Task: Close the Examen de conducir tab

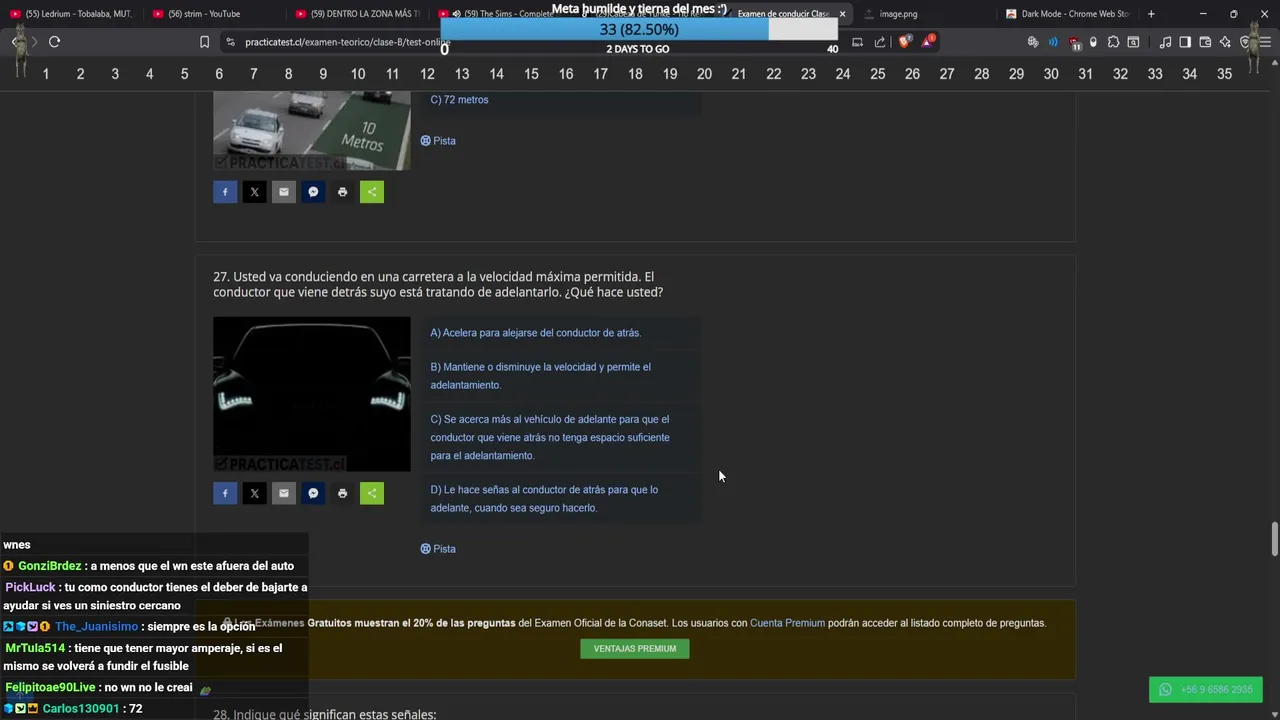Action: click(842, 14)
